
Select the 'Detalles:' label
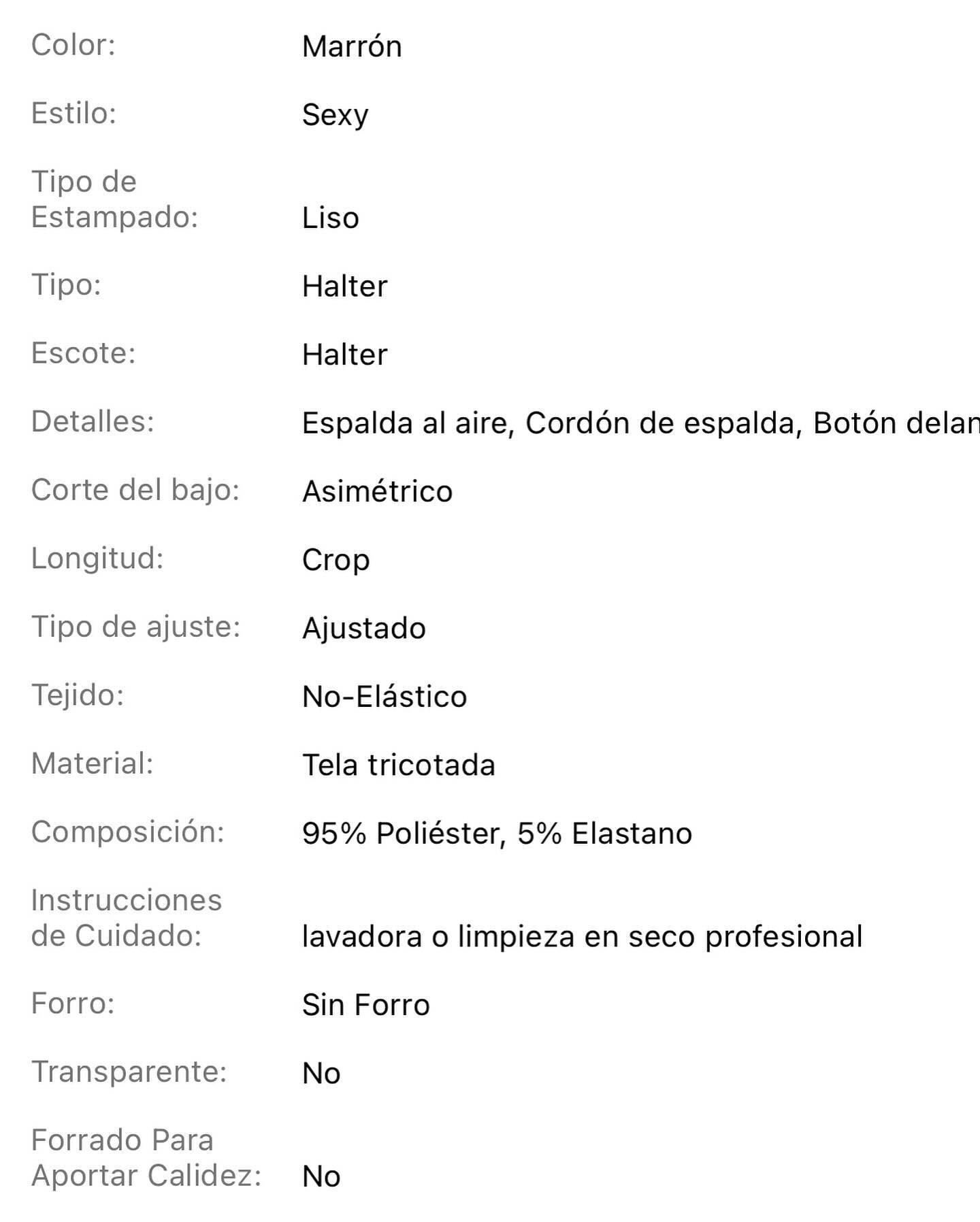pyautogui.click(x=93, y=422)
